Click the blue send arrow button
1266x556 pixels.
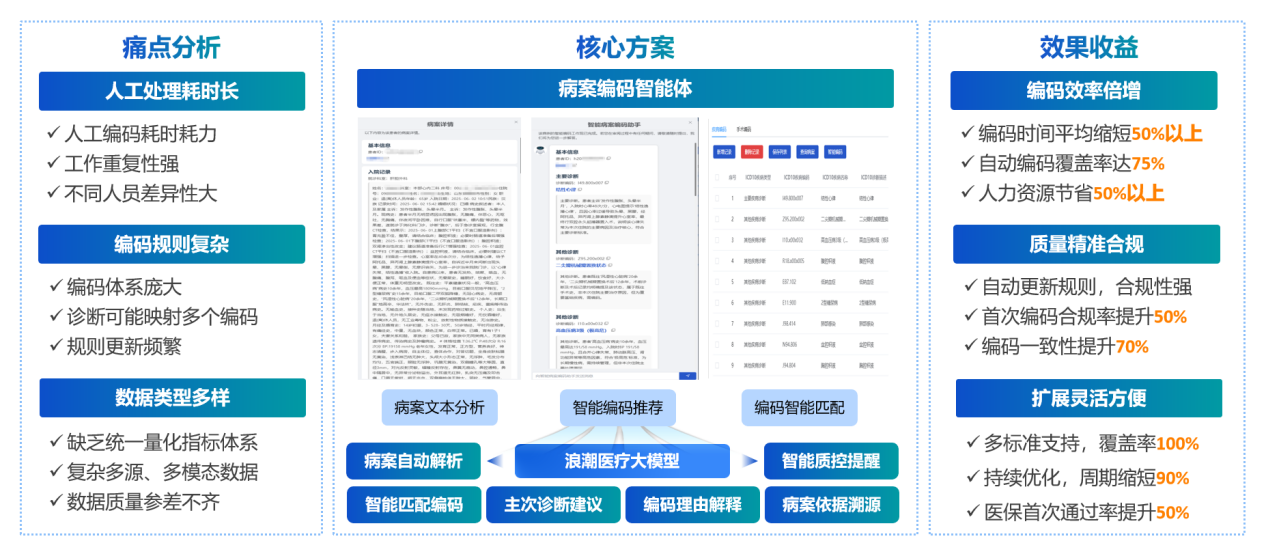[x=686, y=376]
